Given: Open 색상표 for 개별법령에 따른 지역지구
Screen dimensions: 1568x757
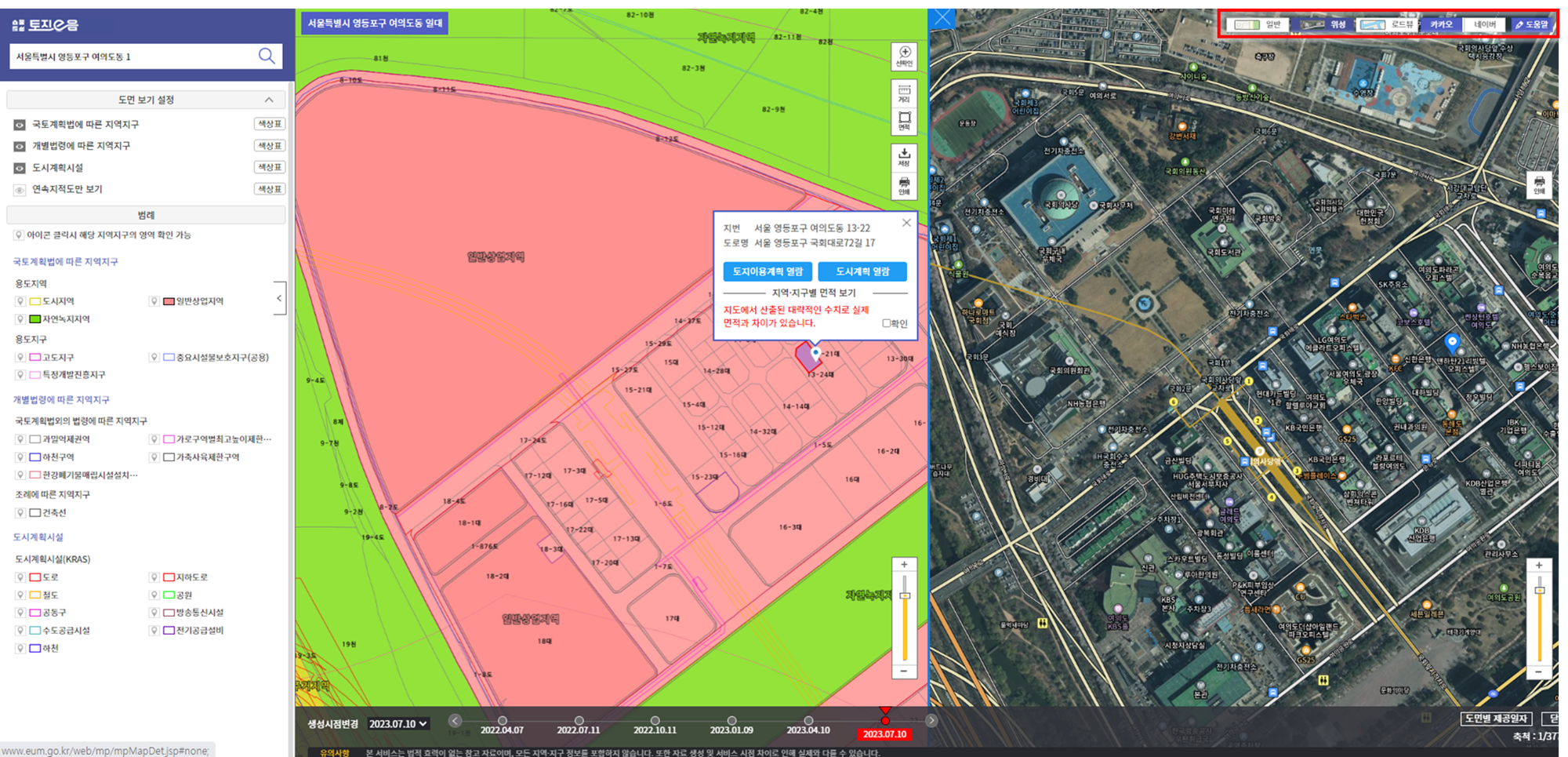Looking at the screenshot, I should (x=270, y=146).
